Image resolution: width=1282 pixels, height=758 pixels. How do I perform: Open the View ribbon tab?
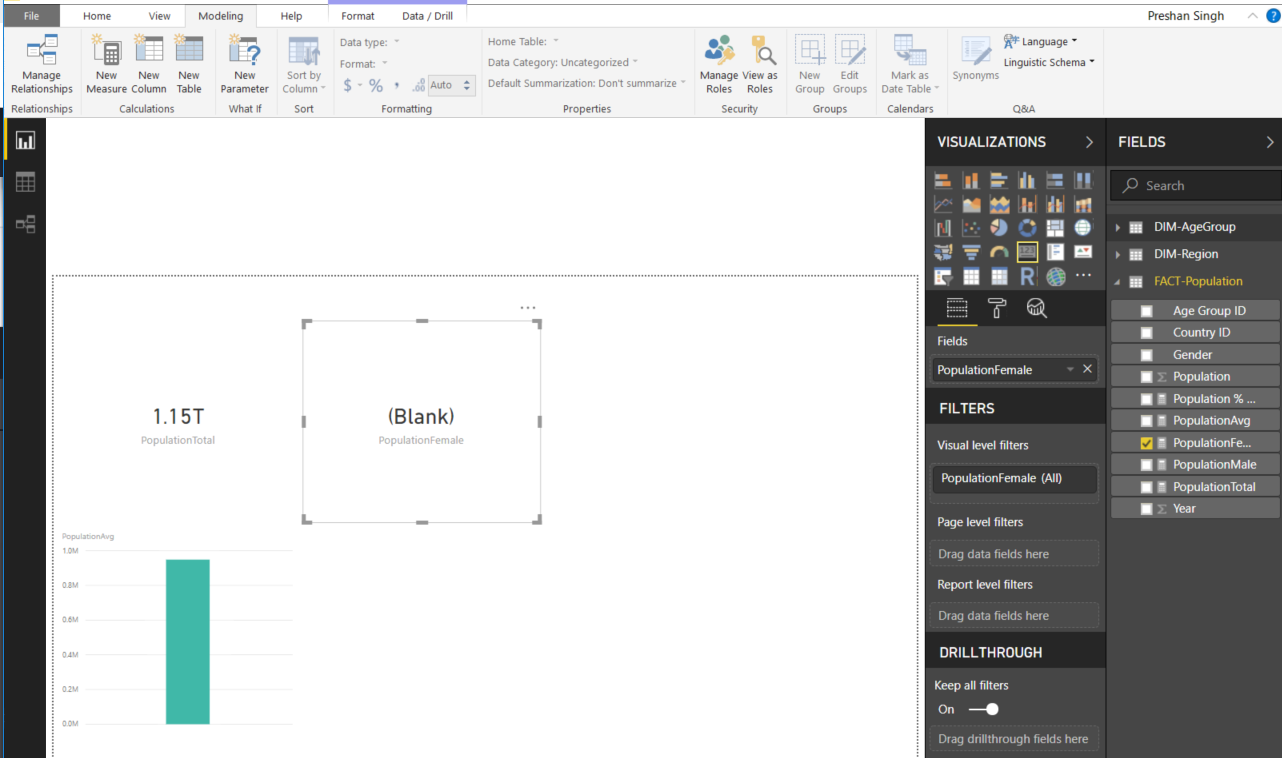[x=160, y=16]
